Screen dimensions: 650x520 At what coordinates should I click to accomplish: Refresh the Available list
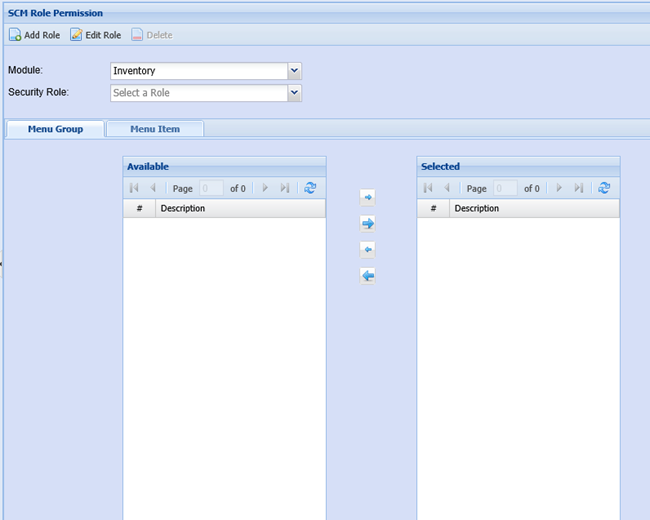(310, 188)
